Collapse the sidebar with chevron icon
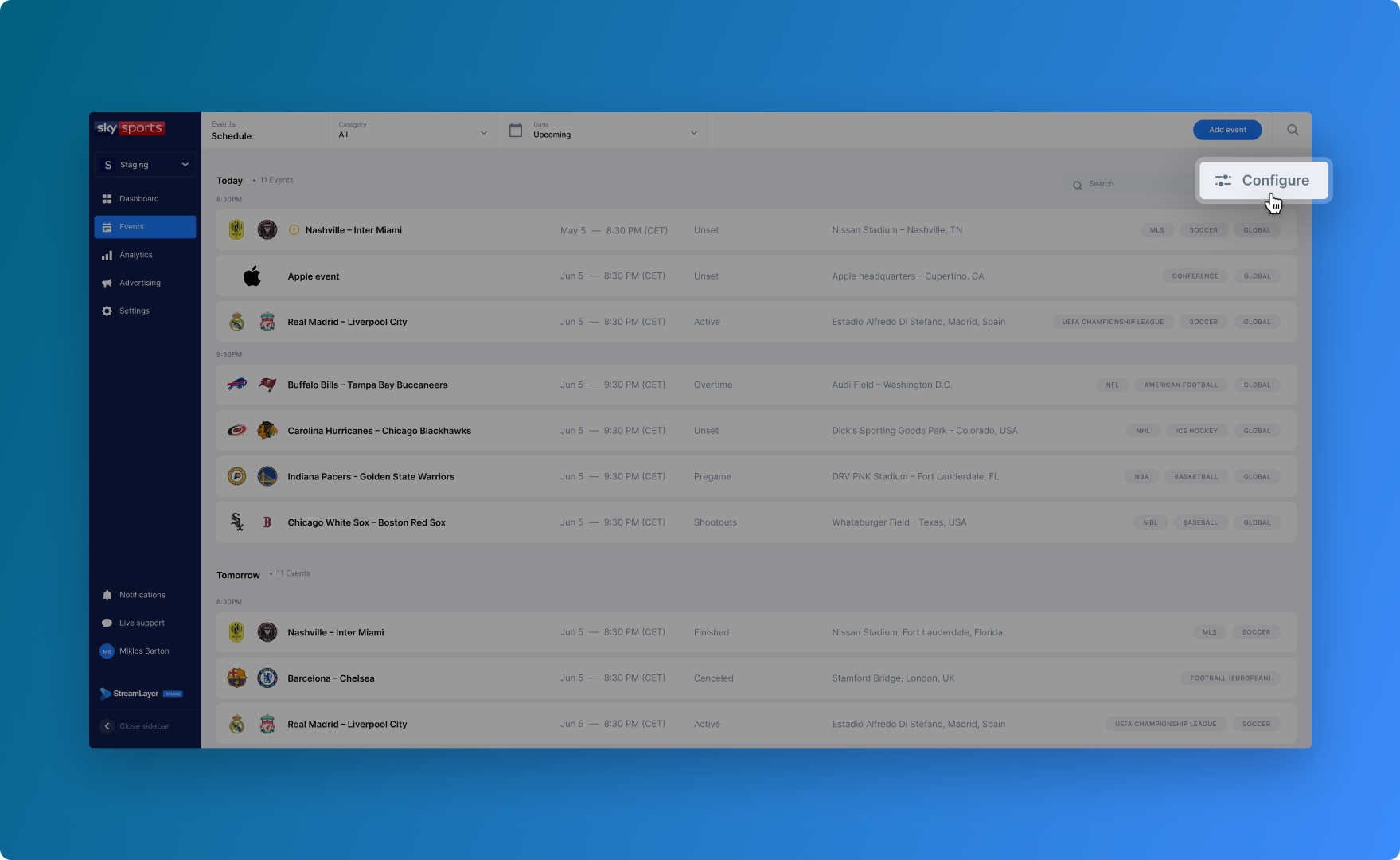This screenshot has width=1400, height=860. click(x=107, y=726)
